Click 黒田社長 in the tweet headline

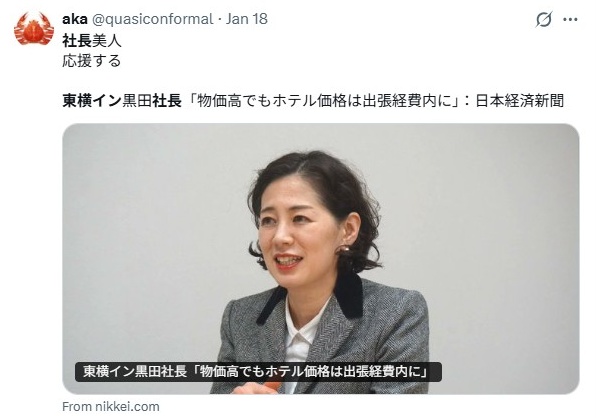(x=152, y=101)
